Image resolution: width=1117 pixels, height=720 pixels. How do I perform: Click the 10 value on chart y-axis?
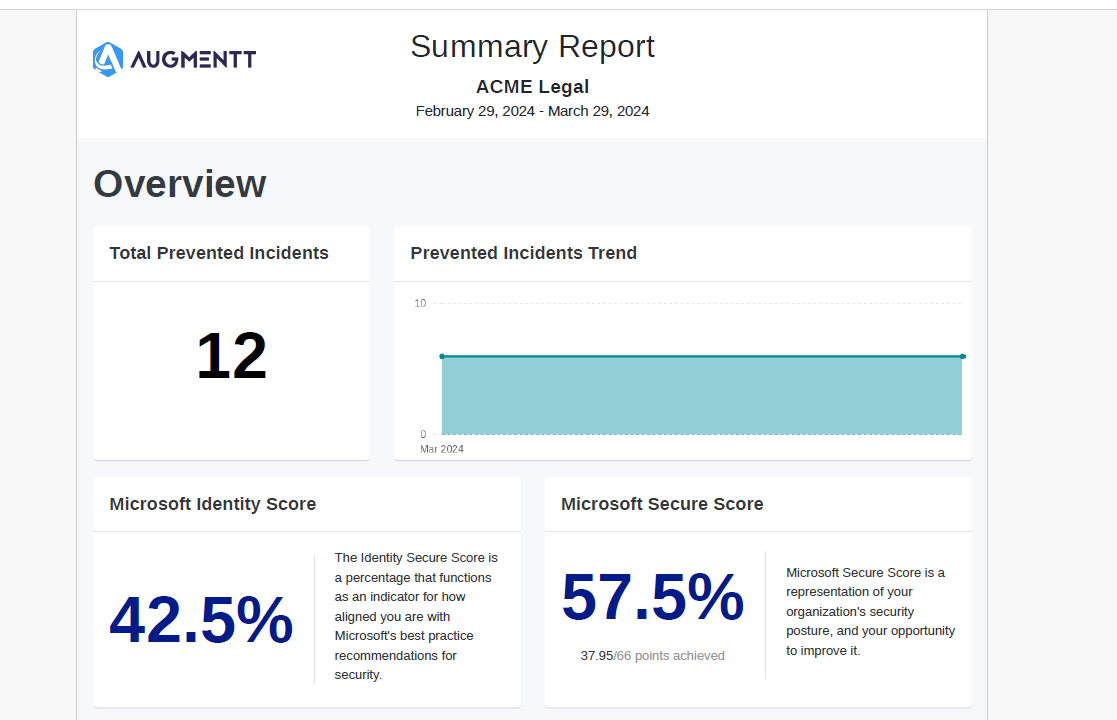pos(420,303)
